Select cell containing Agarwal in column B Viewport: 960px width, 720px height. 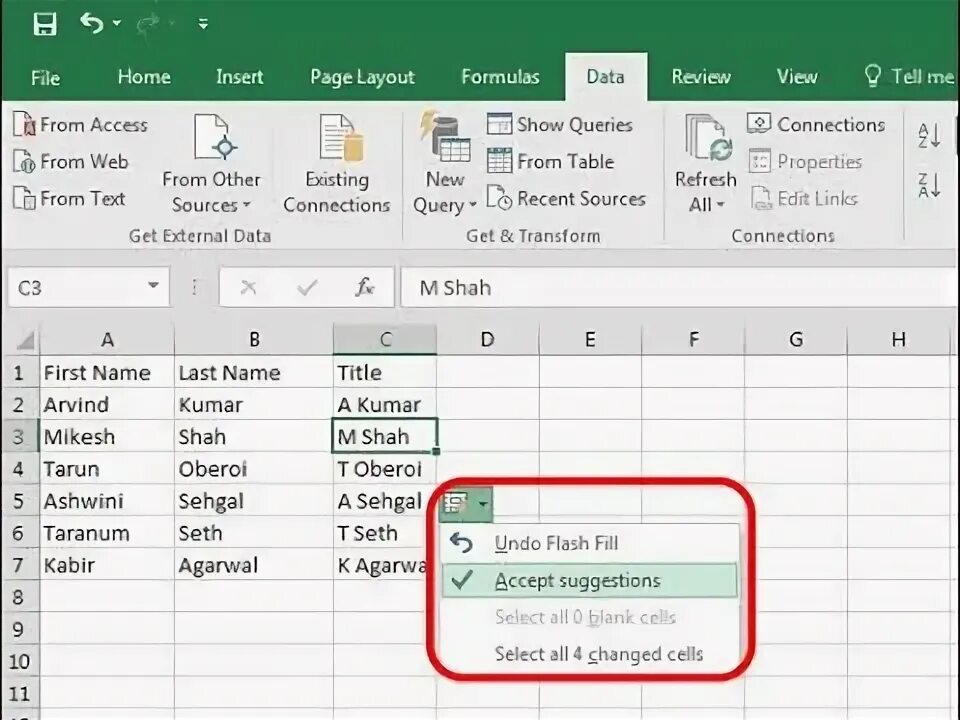tap(254, 565)
